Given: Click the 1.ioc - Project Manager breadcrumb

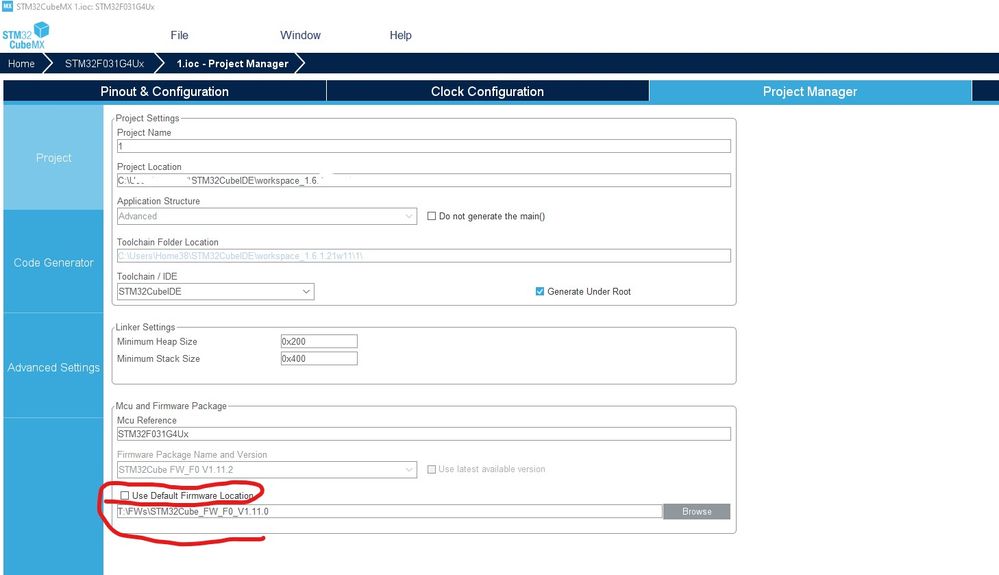Looking at the screenshot, I should (x=233, y=64).
